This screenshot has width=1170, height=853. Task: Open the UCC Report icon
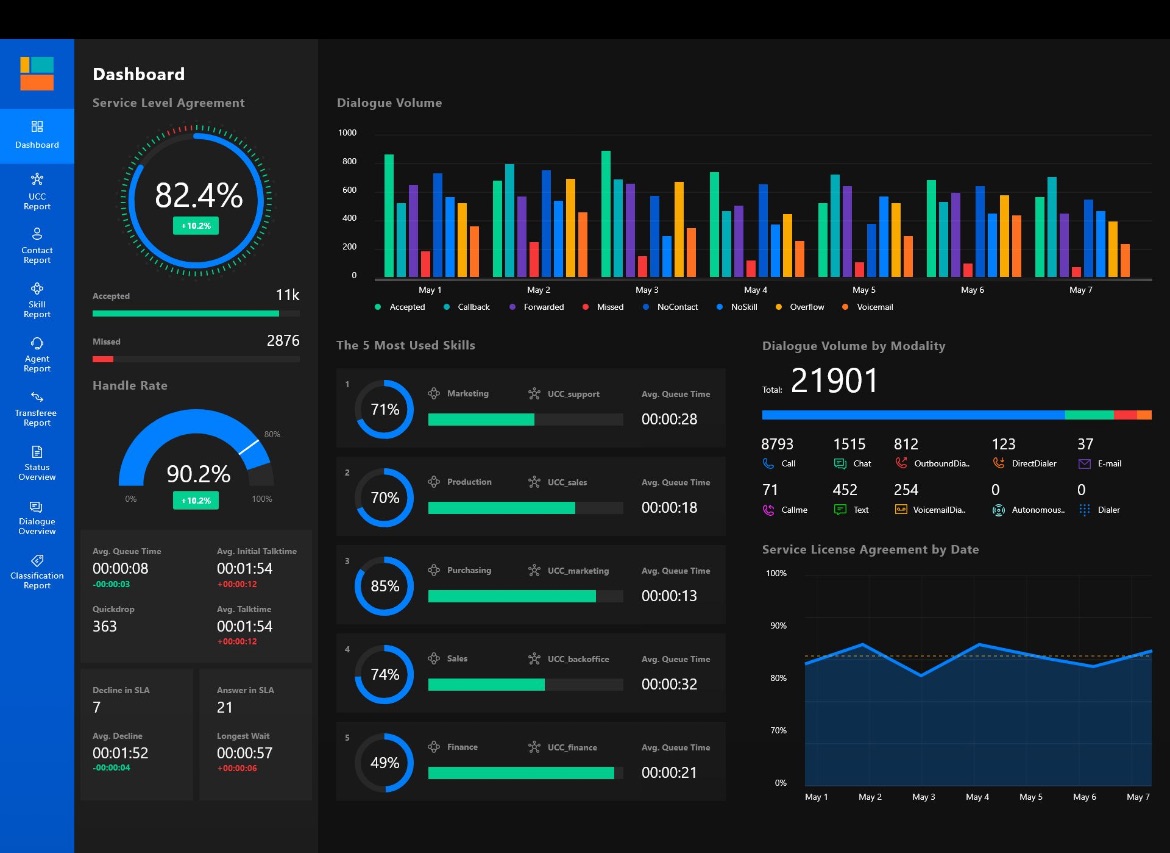37,179
